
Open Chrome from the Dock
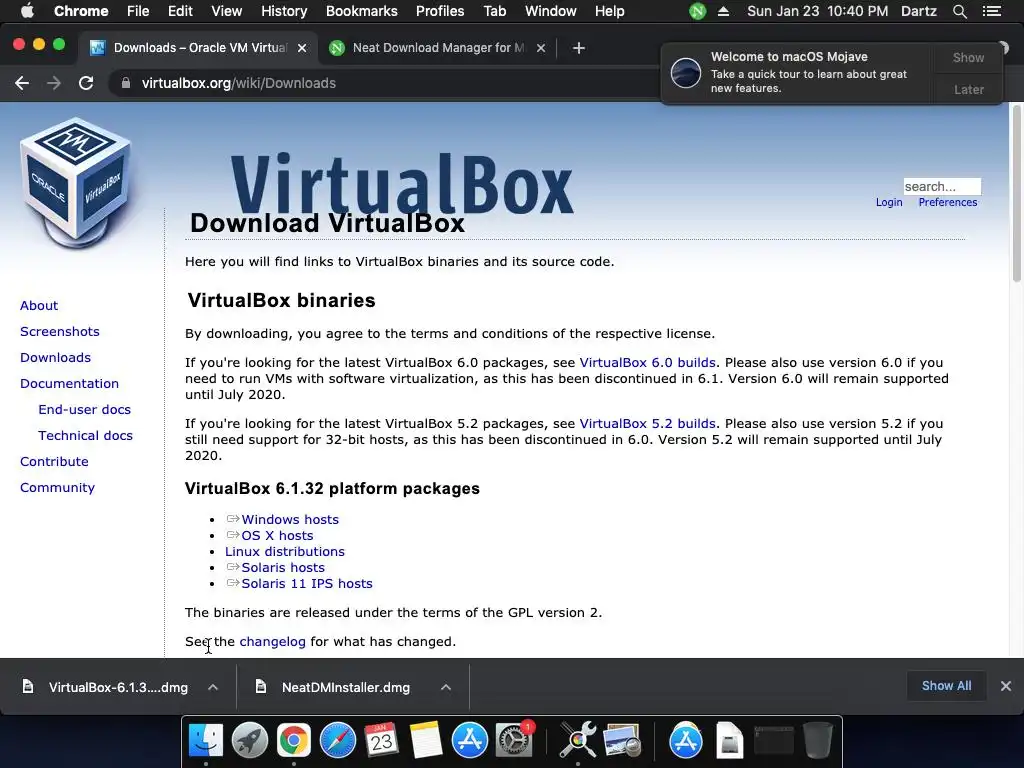point(294,740)
